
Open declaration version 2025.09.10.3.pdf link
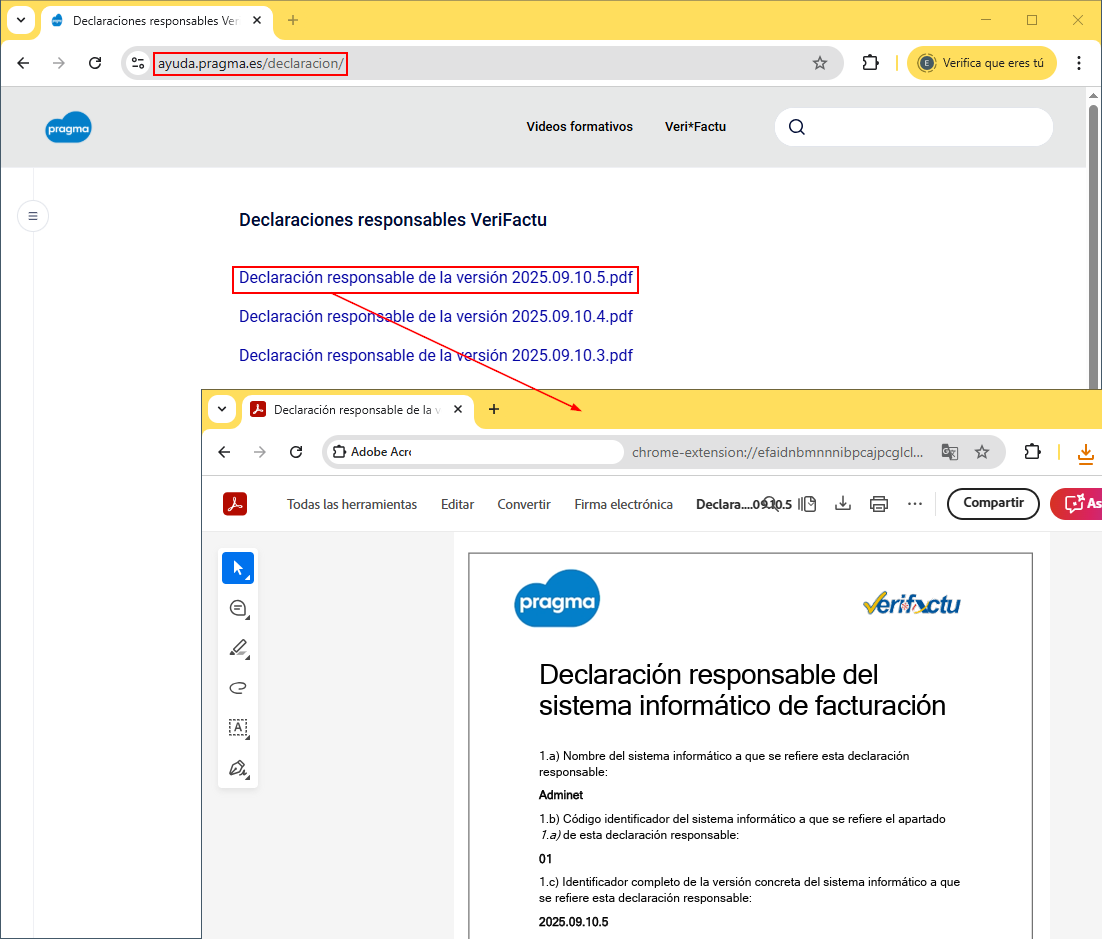pyautogui.click(x=436, y=356)
